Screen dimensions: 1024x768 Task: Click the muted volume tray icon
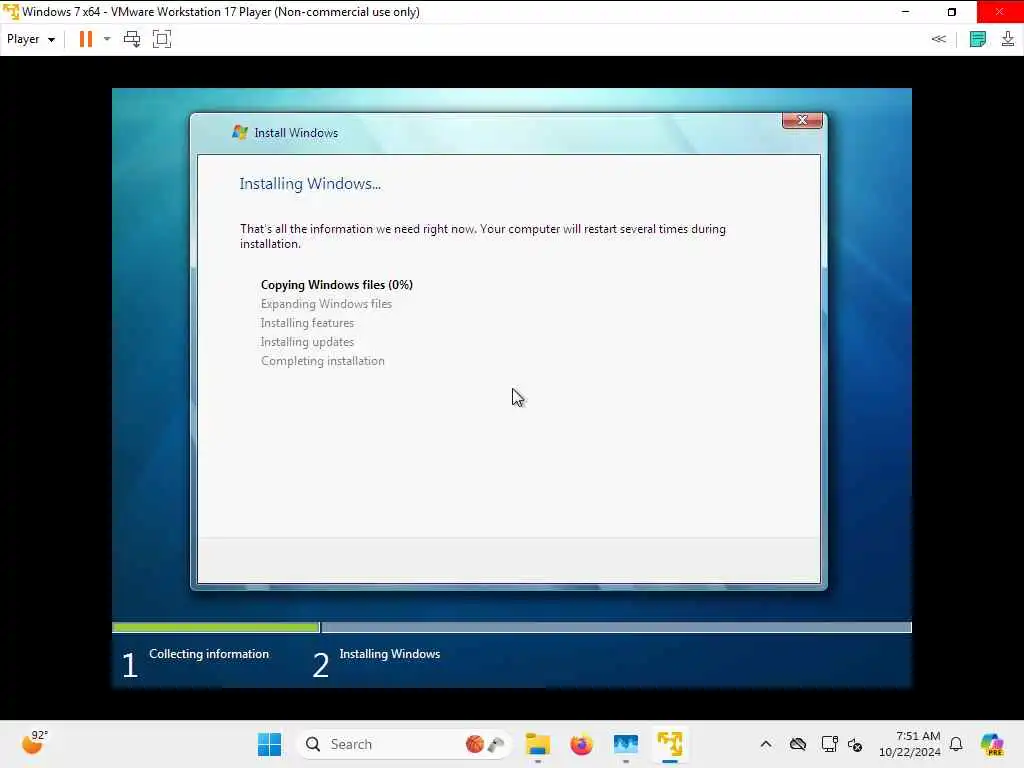point(855,744)
